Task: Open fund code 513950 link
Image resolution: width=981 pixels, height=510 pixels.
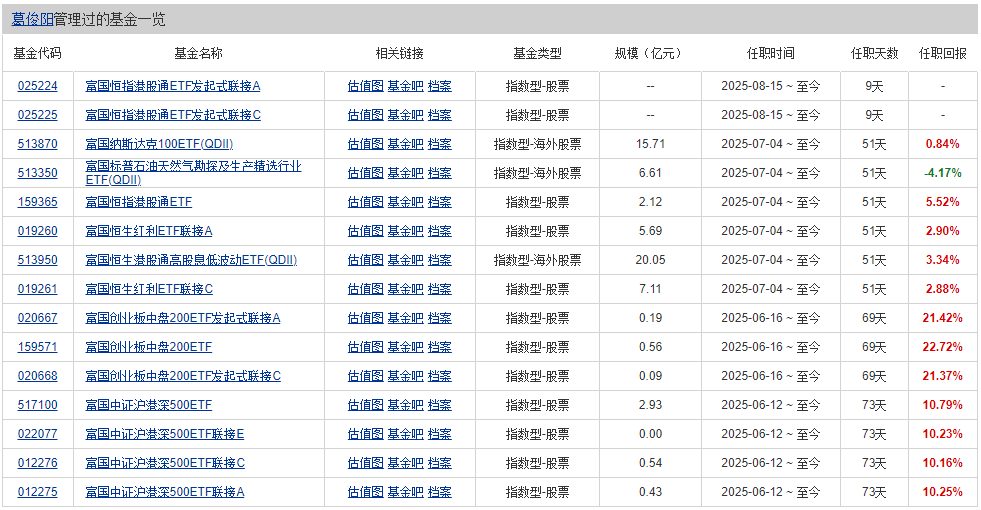Action: pos(38,260)
